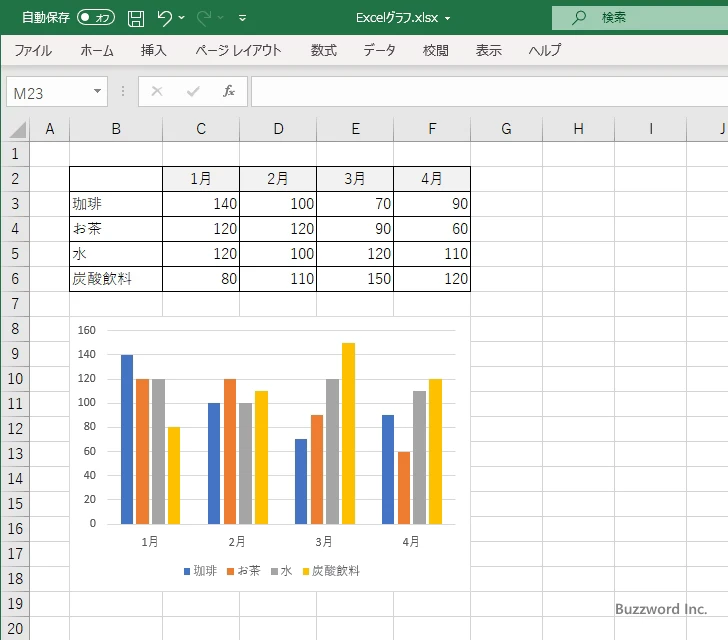Click the 炭酸飲料 legend entry in chart
Viewport: 728px width, 640px height.
(332, 571)
